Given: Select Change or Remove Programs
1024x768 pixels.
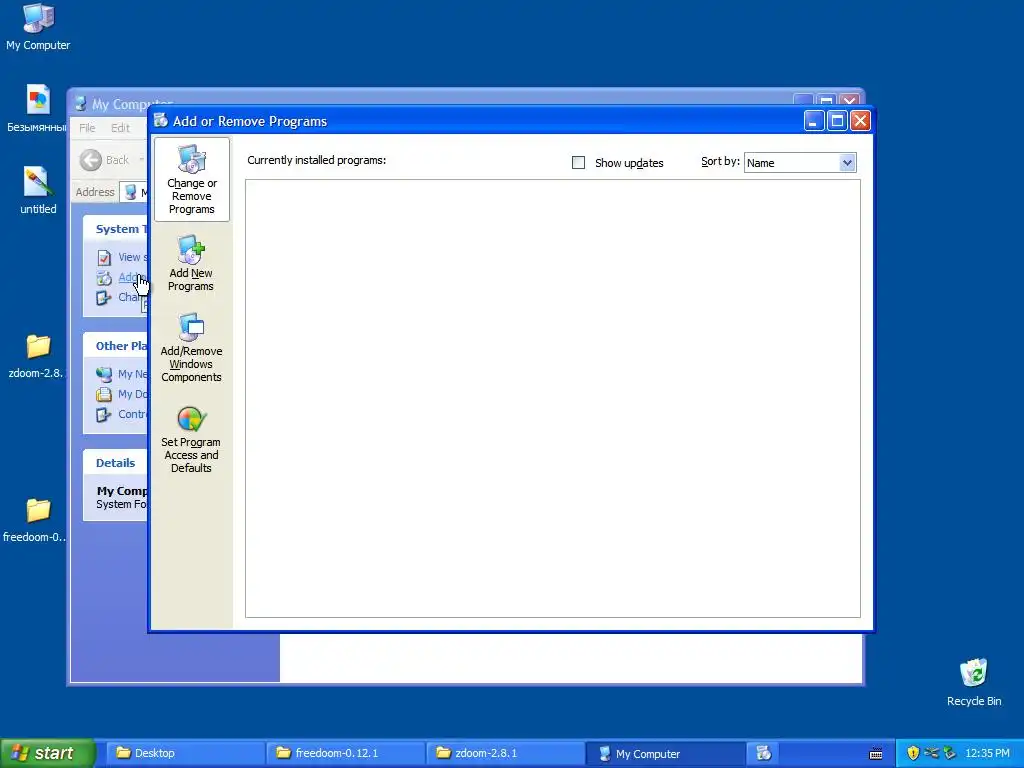Looking at the screenshot, I should point(191,179).
